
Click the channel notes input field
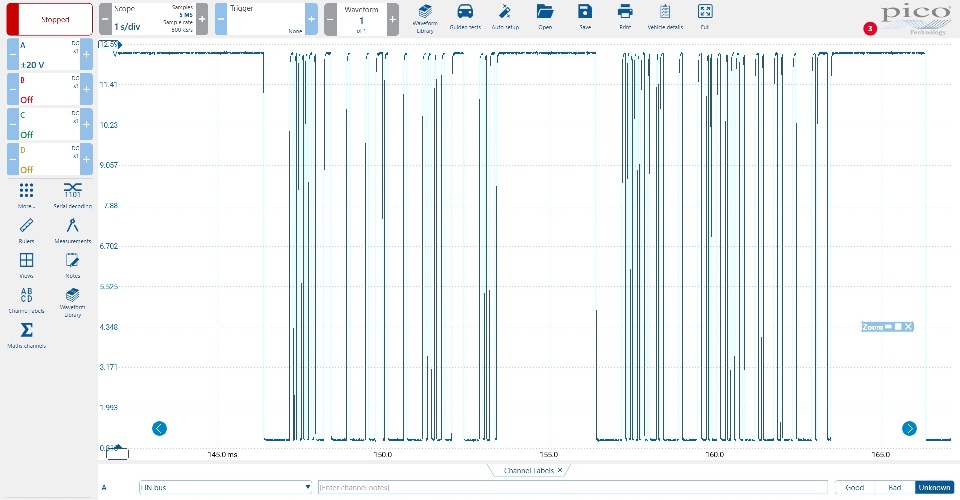(x=572, y=487)
